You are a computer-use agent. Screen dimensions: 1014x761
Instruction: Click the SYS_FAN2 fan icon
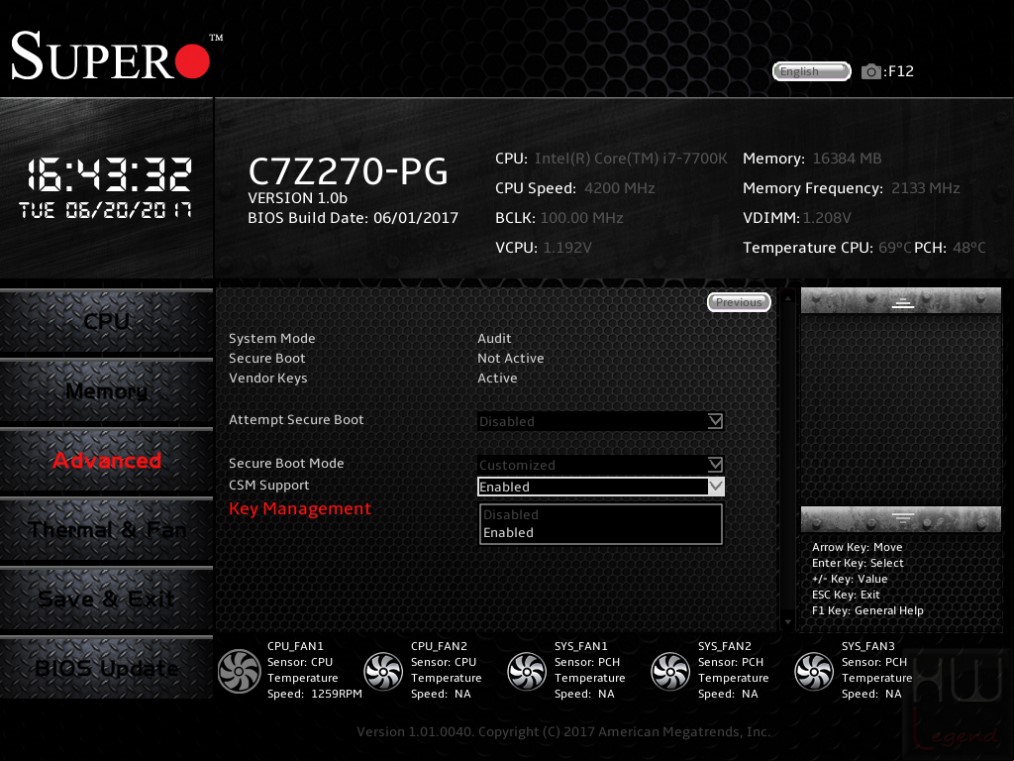(670, 670)
